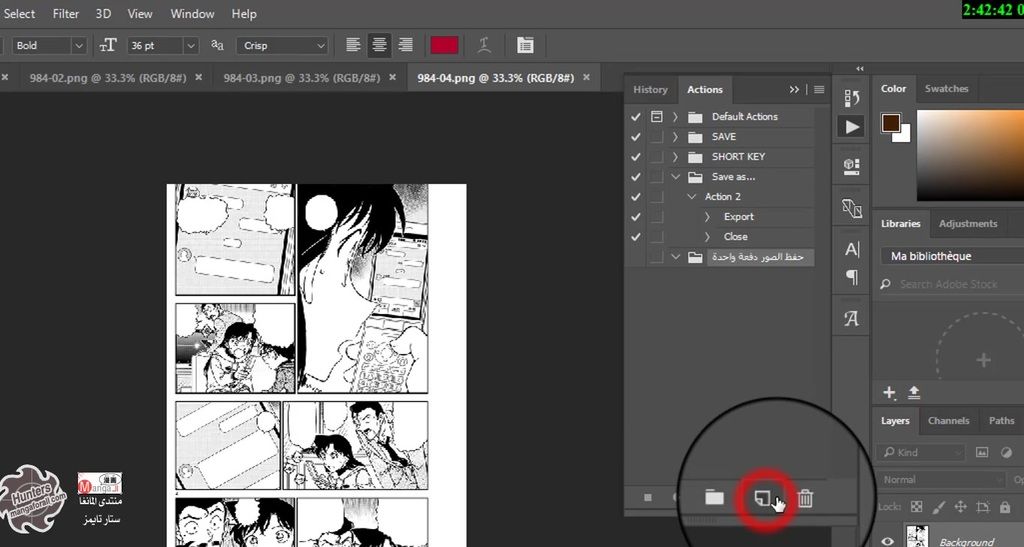Open the 3D panel dock icon
This screenshot has height=547, width=1024.
point(852,166)
